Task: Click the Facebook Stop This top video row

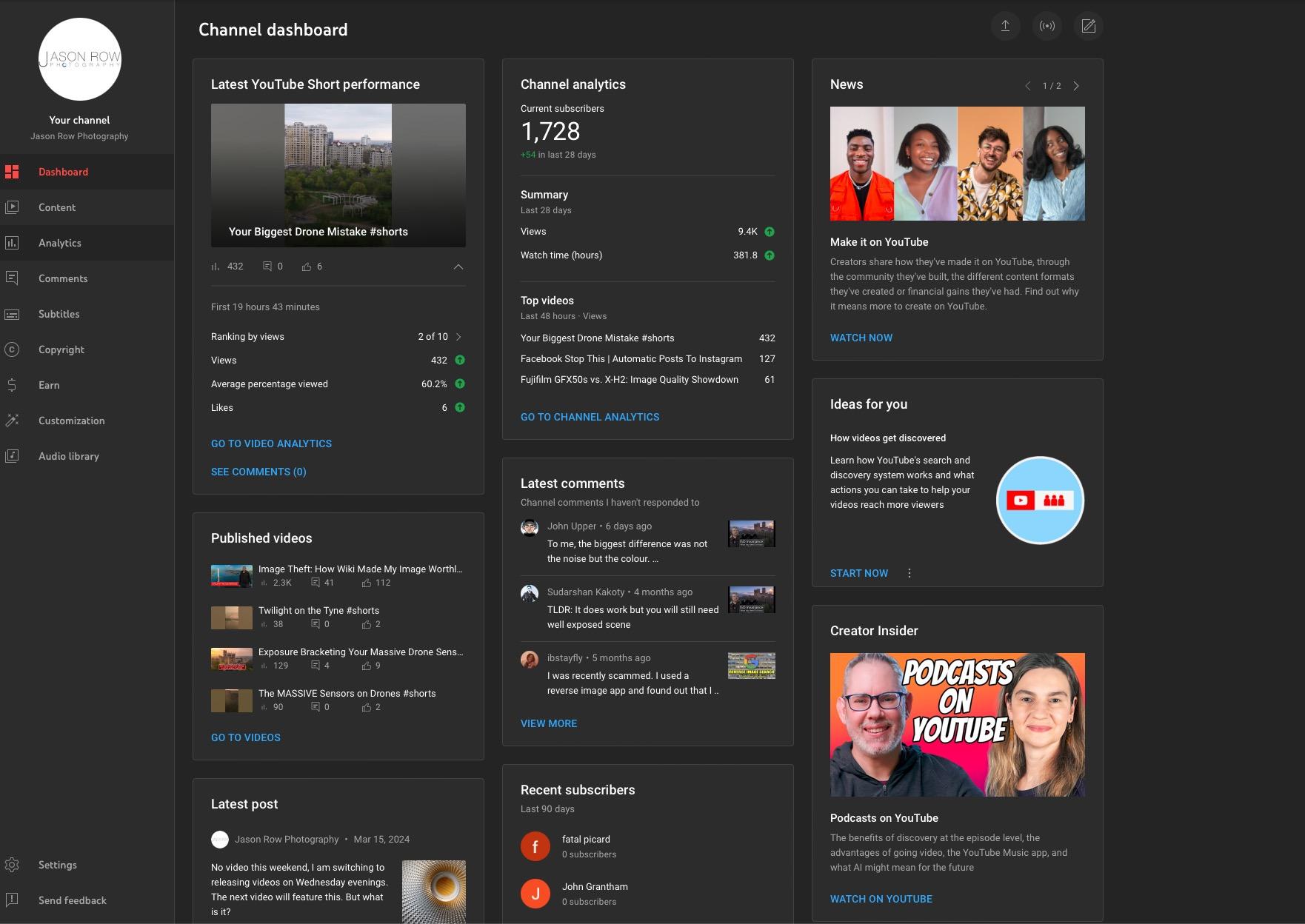Action: point(648,359)
